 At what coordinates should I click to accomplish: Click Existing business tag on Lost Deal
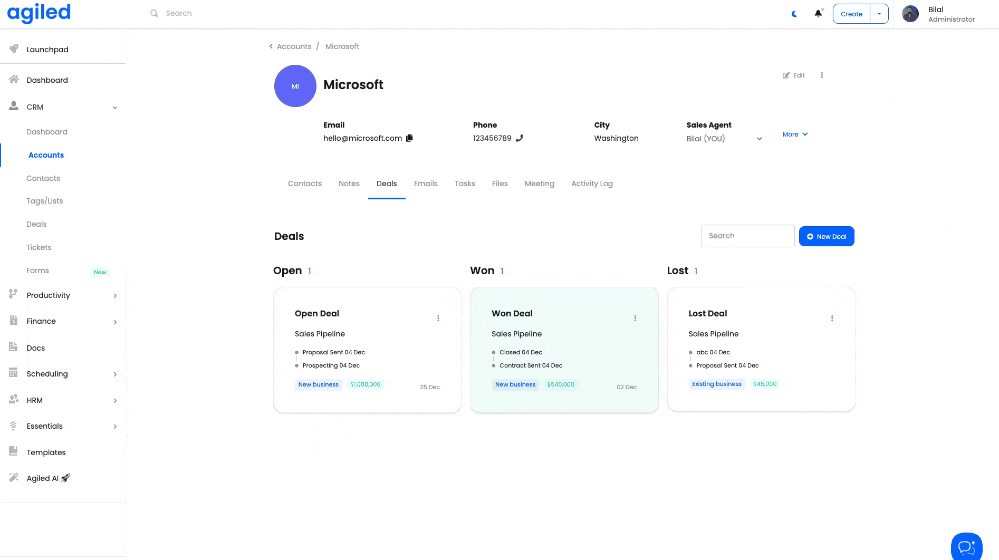click(717, 384)
